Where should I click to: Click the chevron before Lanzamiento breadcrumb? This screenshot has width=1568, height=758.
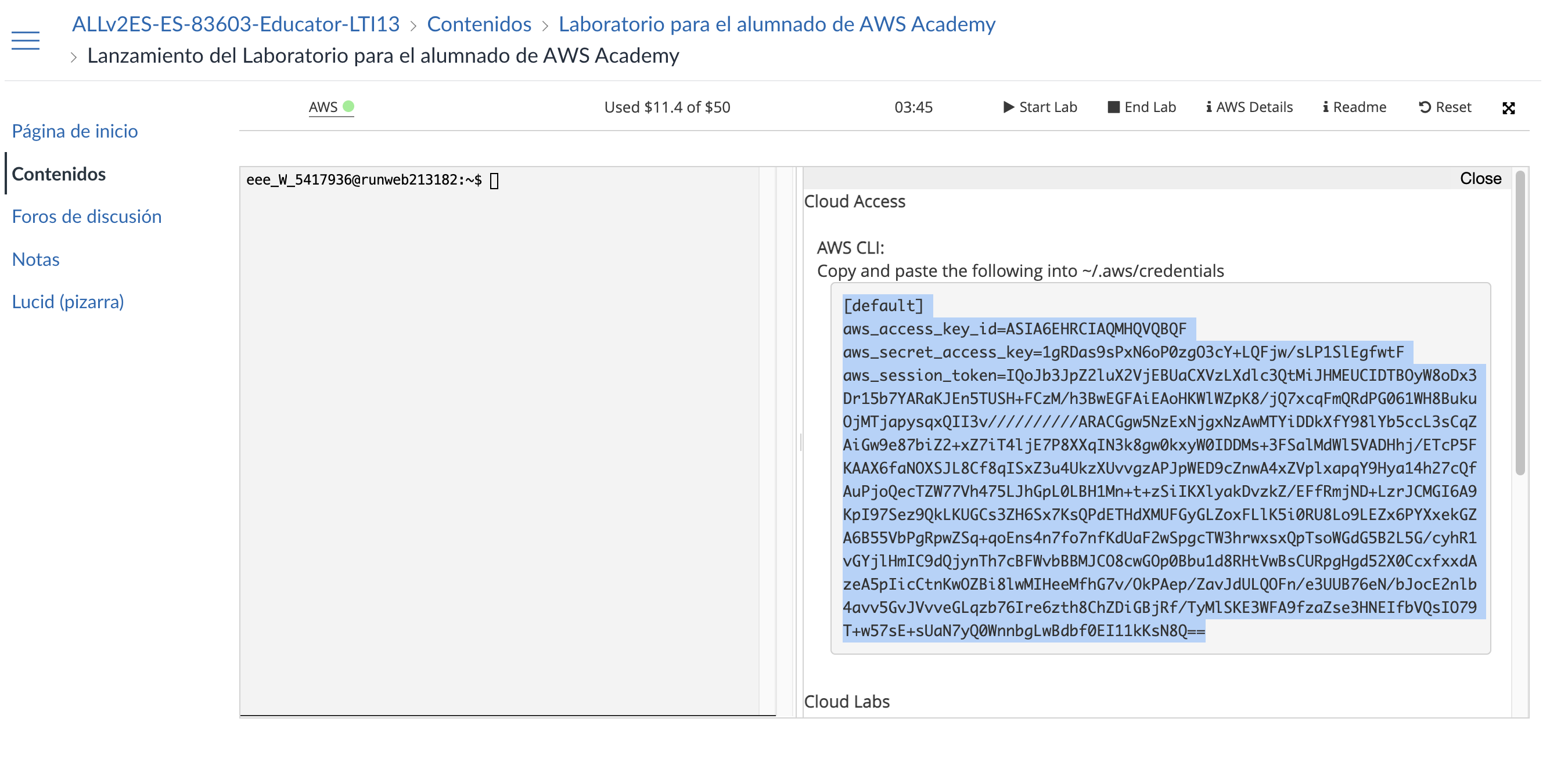[x=73, y=56]
